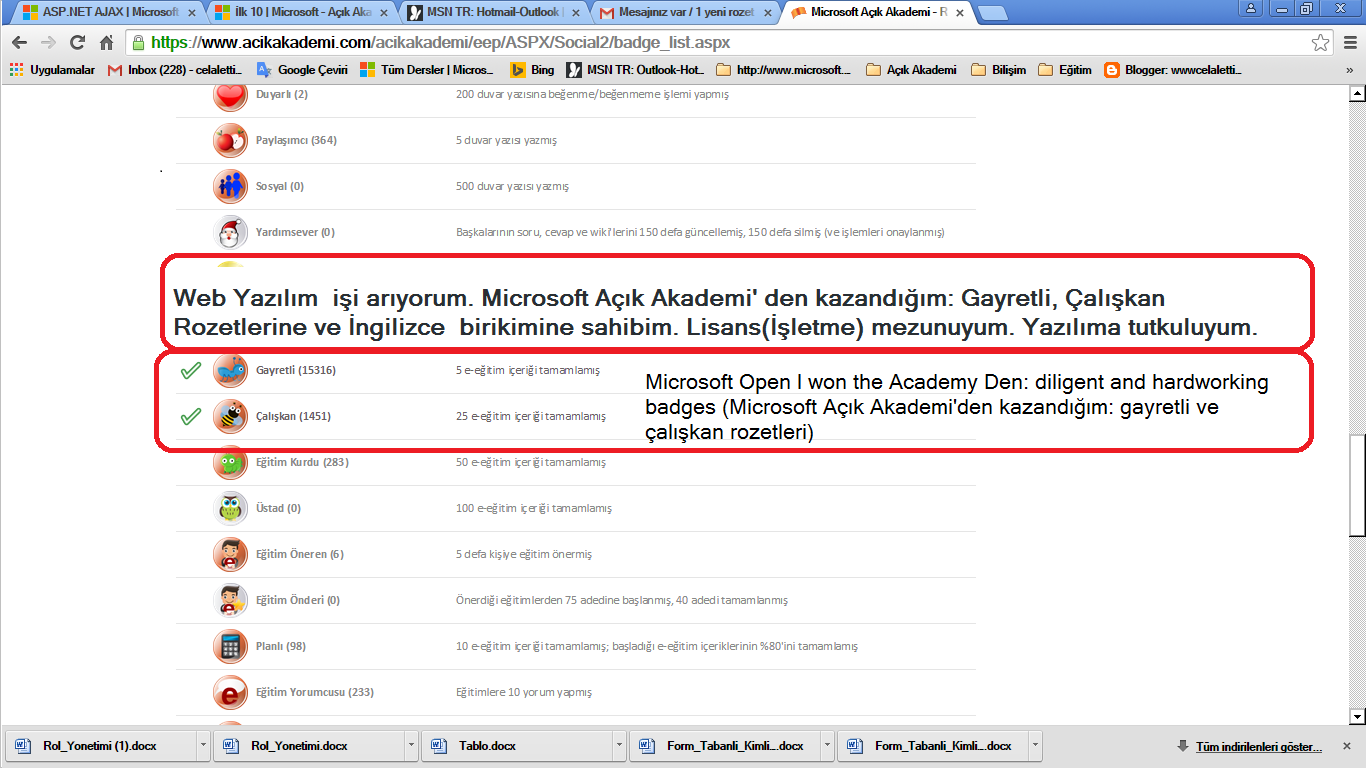Click the green checkmark beside Çalışkan
The image size is (1366, 768).
click(x=191, y=417)
